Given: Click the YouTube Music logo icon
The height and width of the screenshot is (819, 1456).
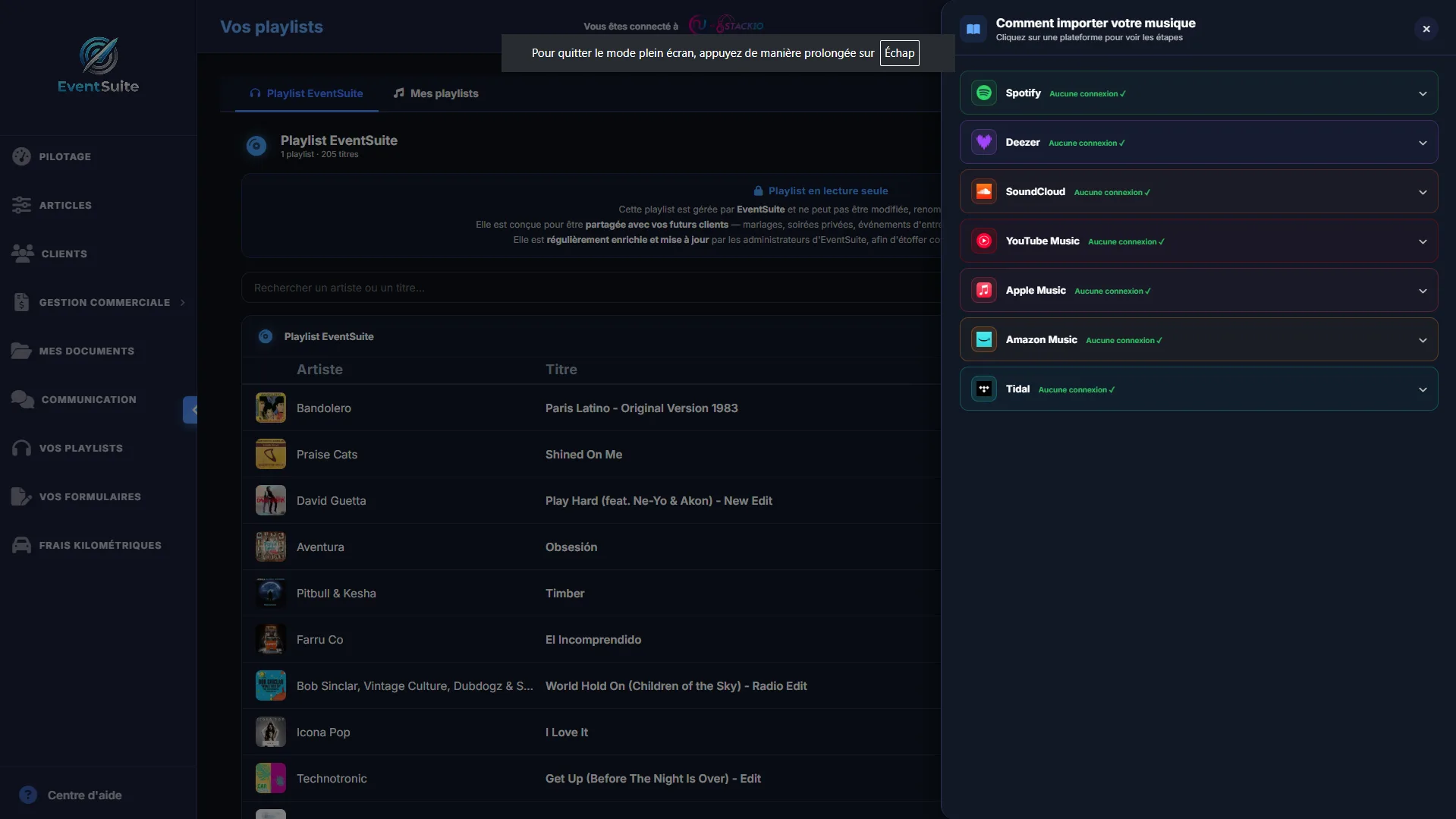Looking at the screenshot, I should tap(984, 241).
